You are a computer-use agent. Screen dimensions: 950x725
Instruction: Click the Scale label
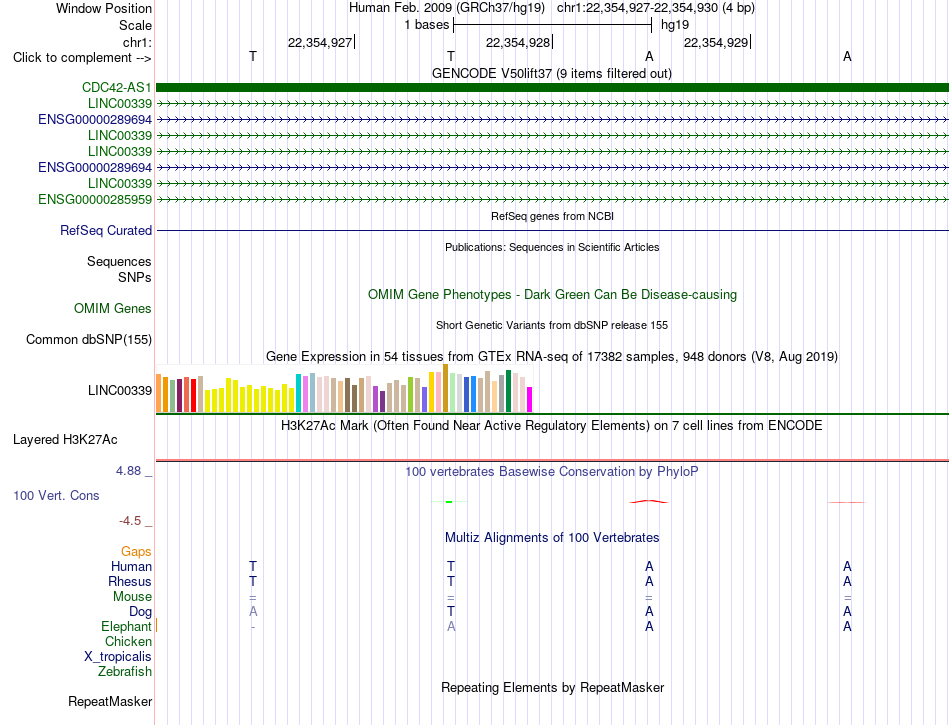[x=135, y=26]
